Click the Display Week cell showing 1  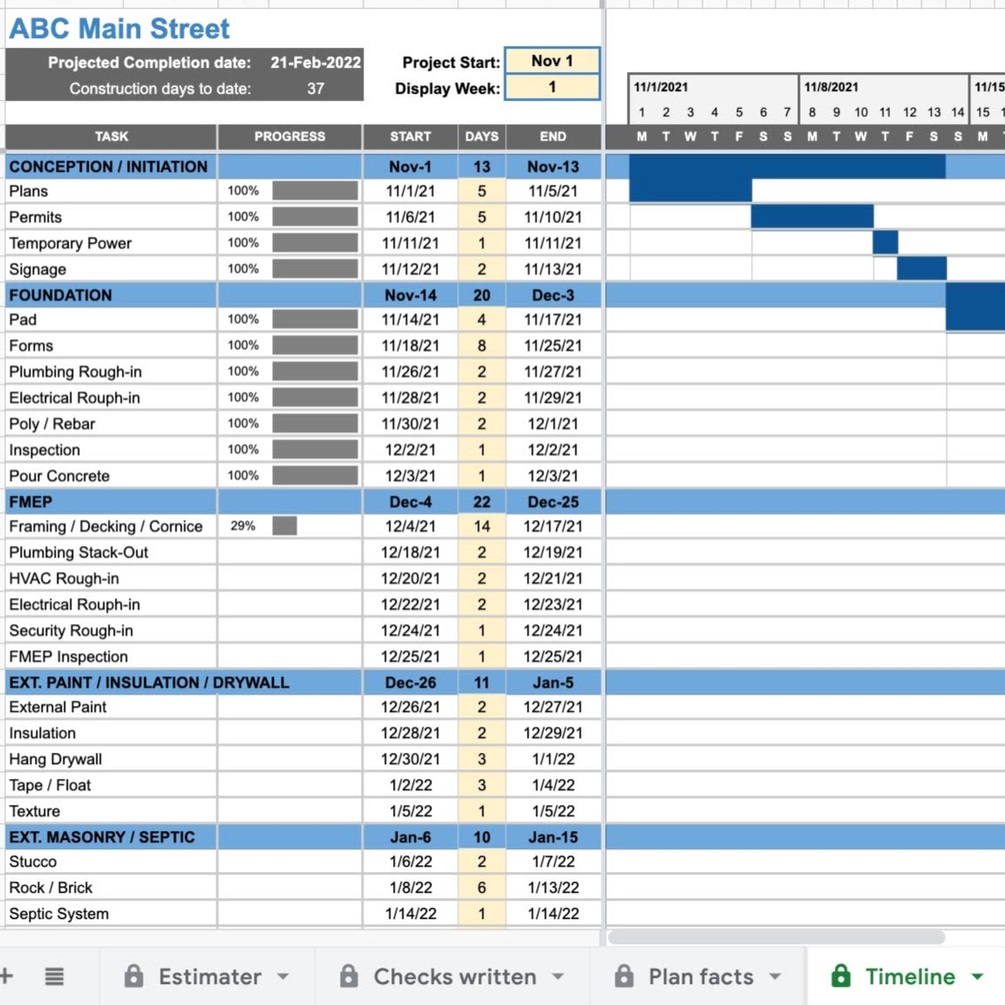click(x=552, y=87)
